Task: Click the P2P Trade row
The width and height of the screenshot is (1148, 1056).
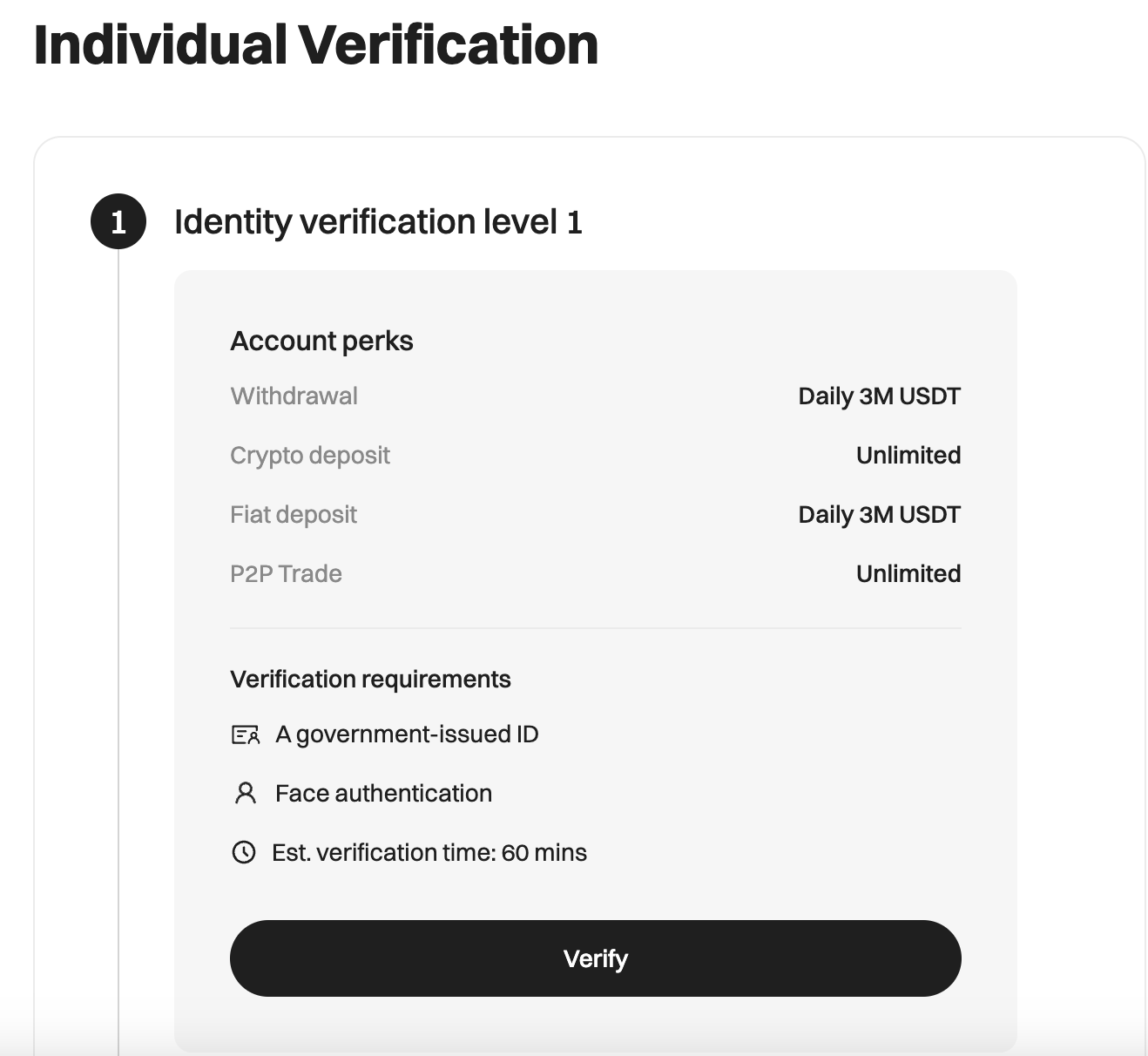Action: tap(286, 573)
